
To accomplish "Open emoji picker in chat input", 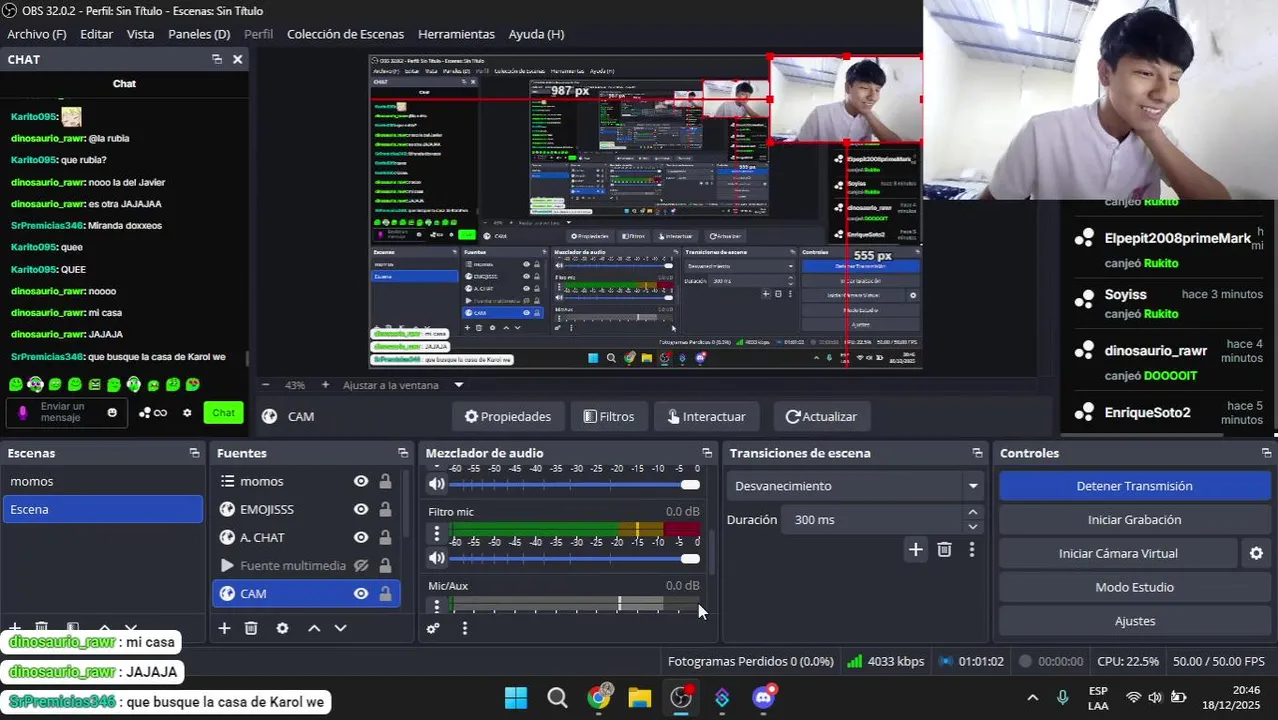I will (x=112, y=413).
